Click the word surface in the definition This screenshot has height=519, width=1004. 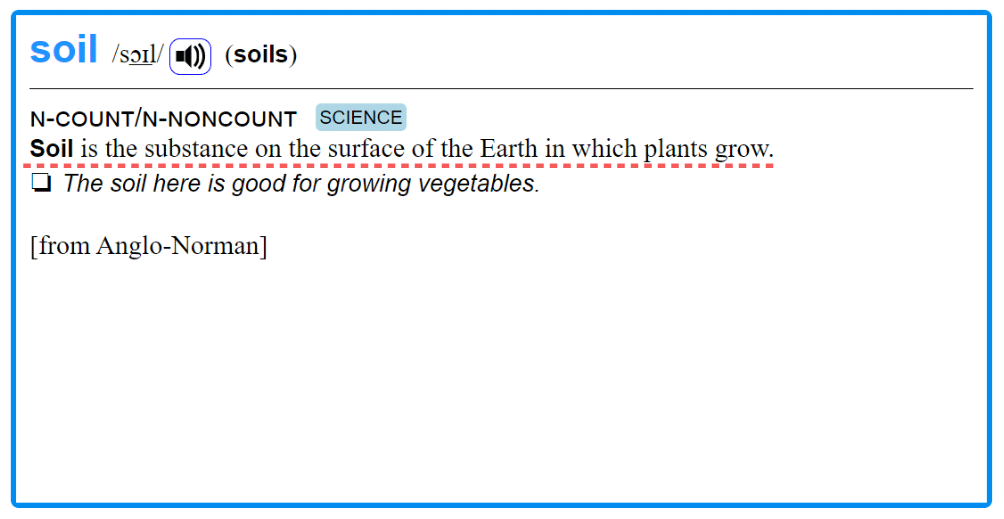pos(366,148)
